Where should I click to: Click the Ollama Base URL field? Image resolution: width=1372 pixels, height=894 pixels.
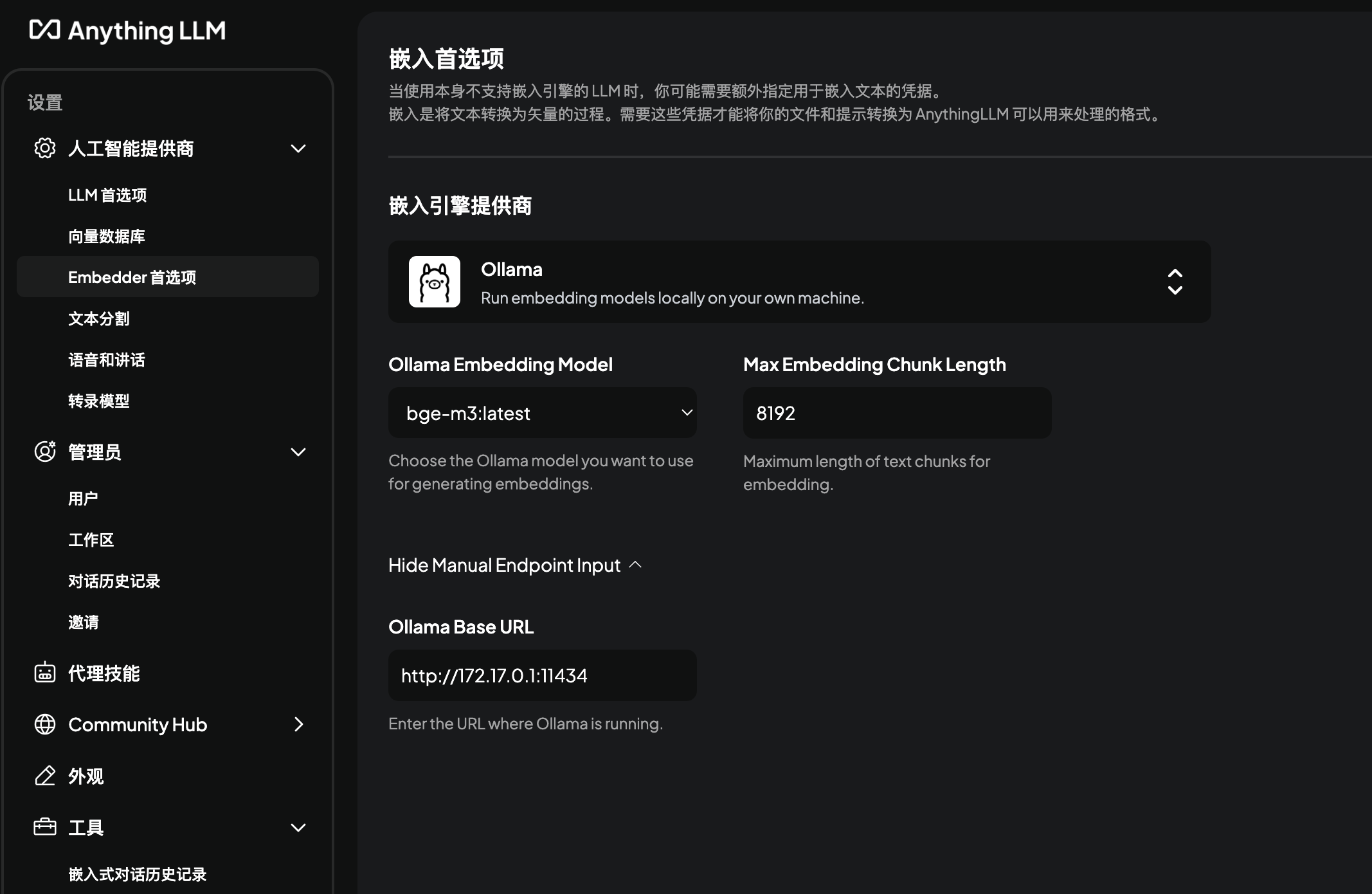(542, 675)
